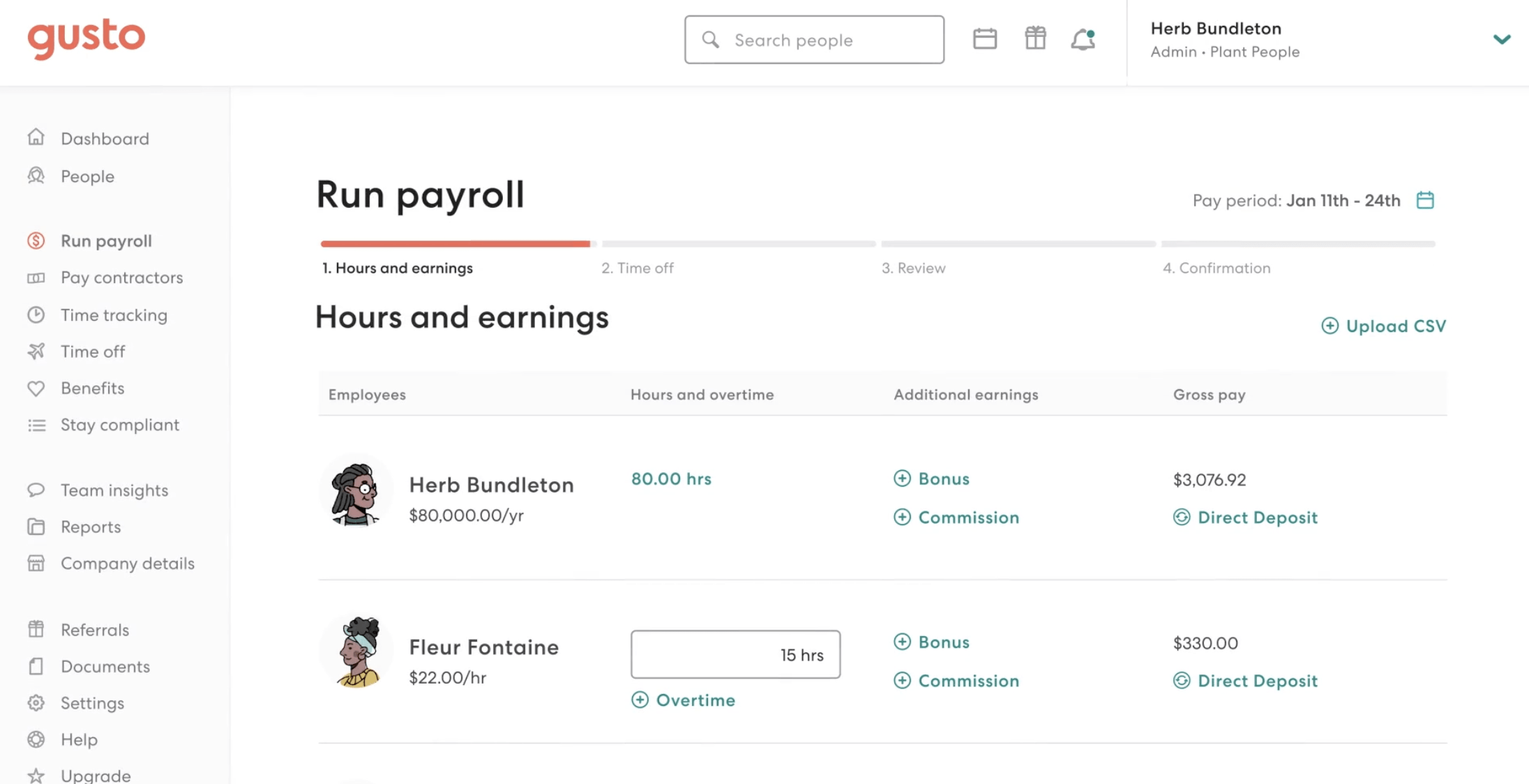Click the Documents page icon
This screenshot has height=784, width=1529.
click(36, 666)
